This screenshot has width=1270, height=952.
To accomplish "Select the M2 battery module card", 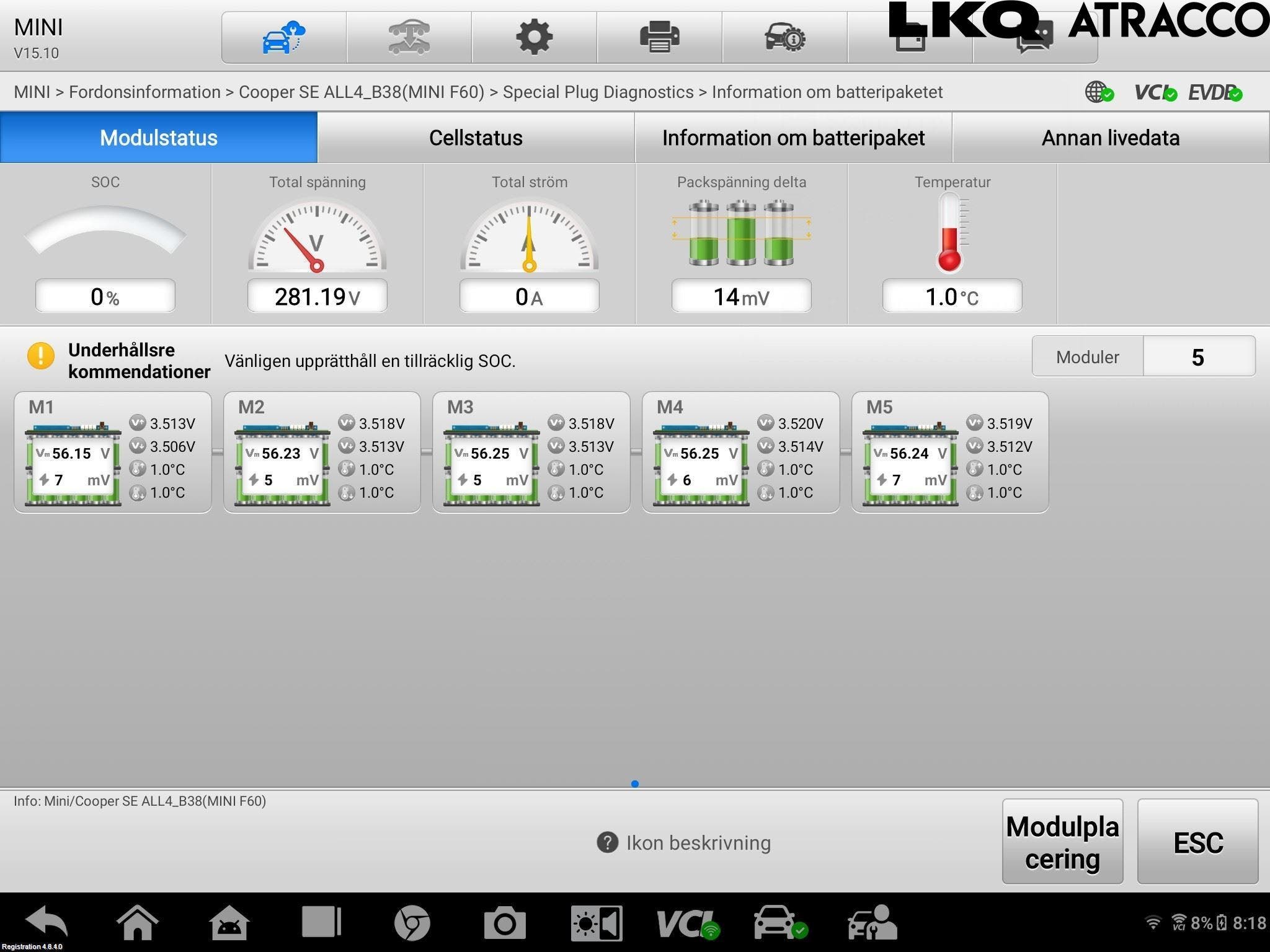I will 322,452.
